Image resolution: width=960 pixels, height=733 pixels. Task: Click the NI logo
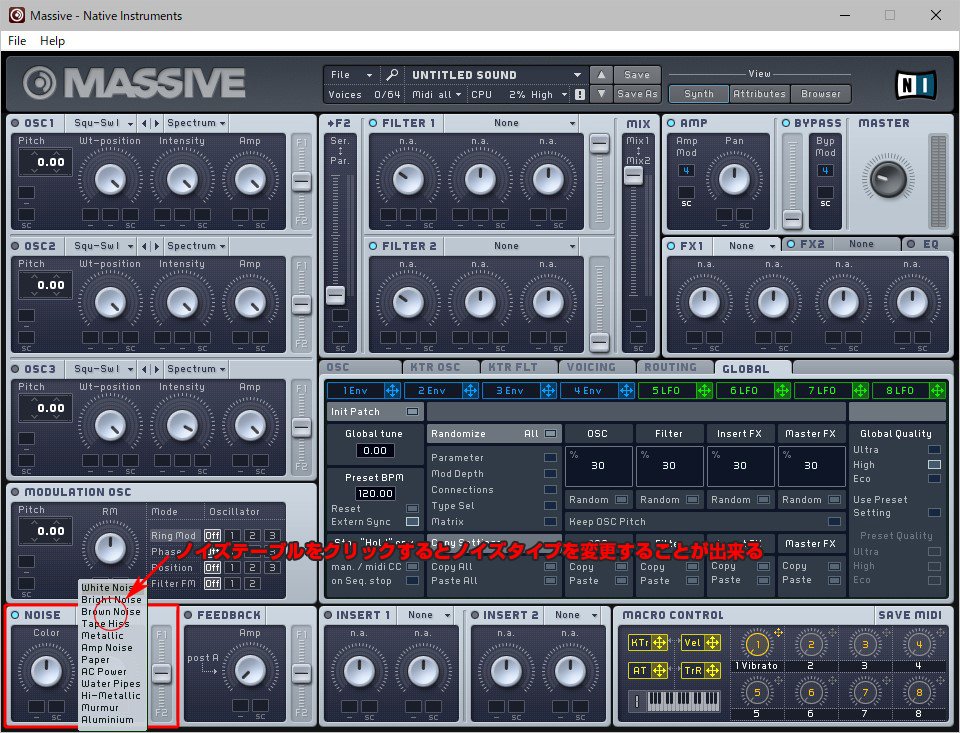point(916,86)
